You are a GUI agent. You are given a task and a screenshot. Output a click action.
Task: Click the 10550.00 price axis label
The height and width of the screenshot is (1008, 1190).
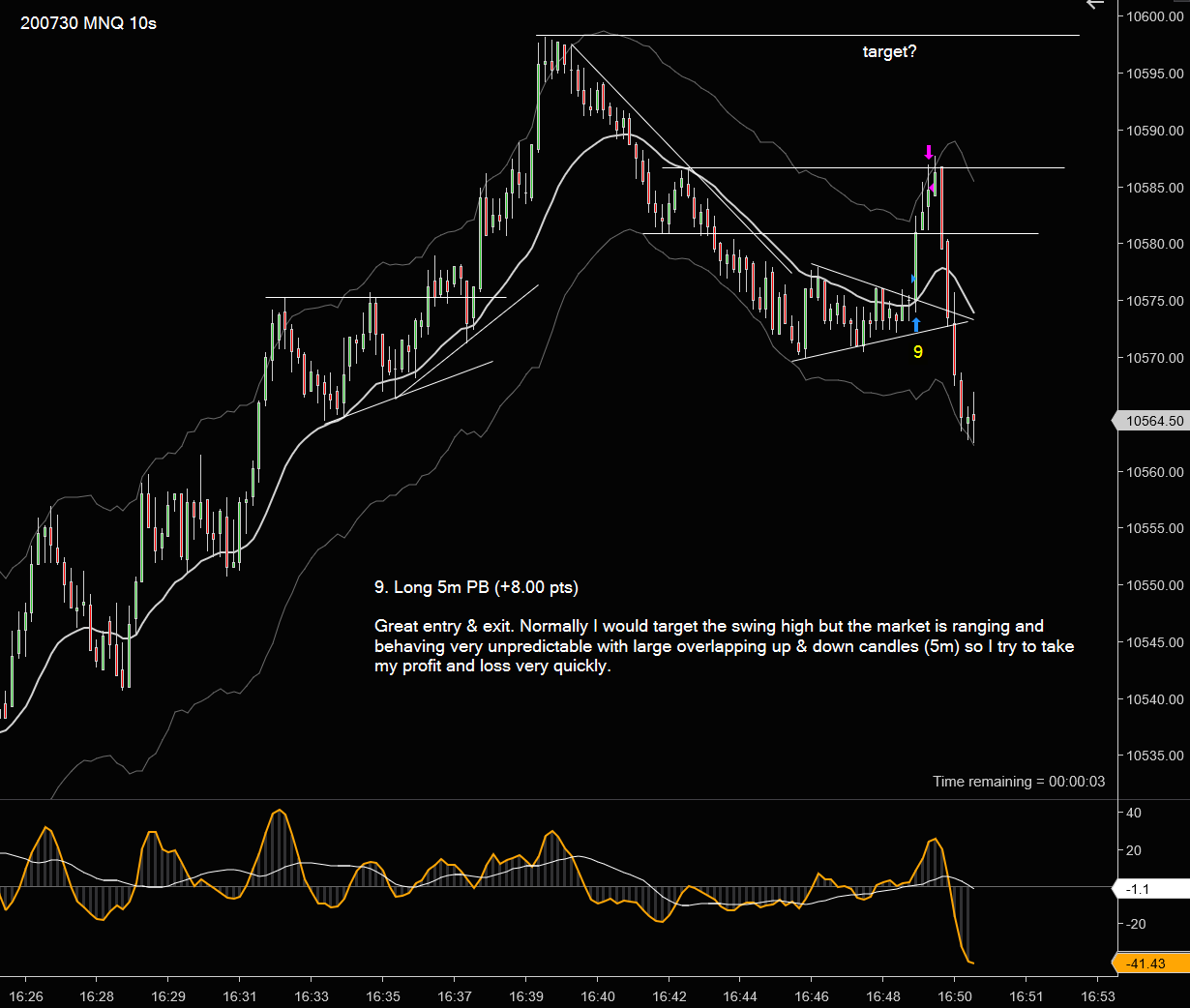click(x=1154, y=585)
